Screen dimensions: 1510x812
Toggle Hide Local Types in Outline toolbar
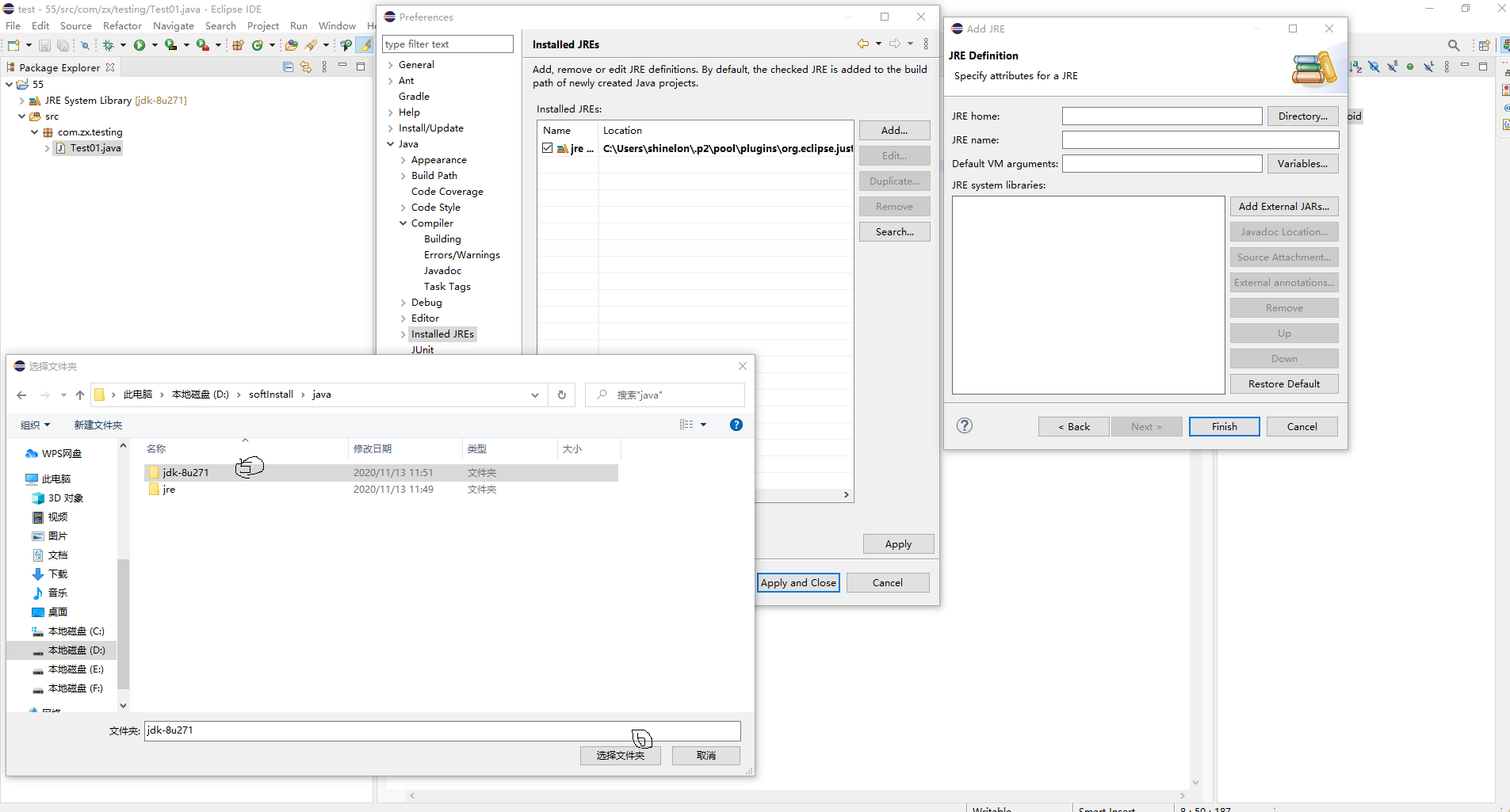1428,67
